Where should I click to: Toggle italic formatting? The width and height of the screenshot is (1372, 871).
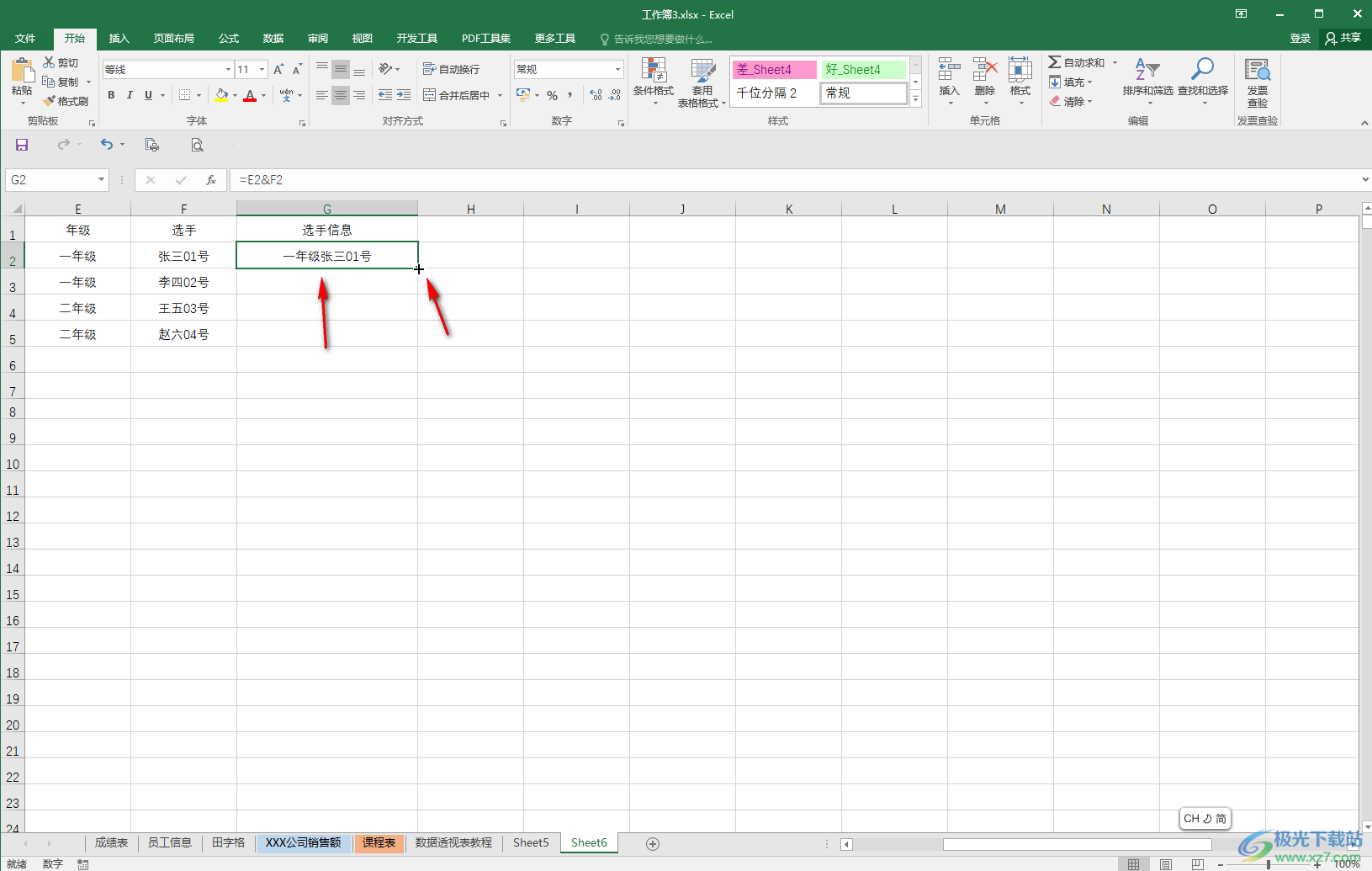pyautogui.click(x=130, y=95)
